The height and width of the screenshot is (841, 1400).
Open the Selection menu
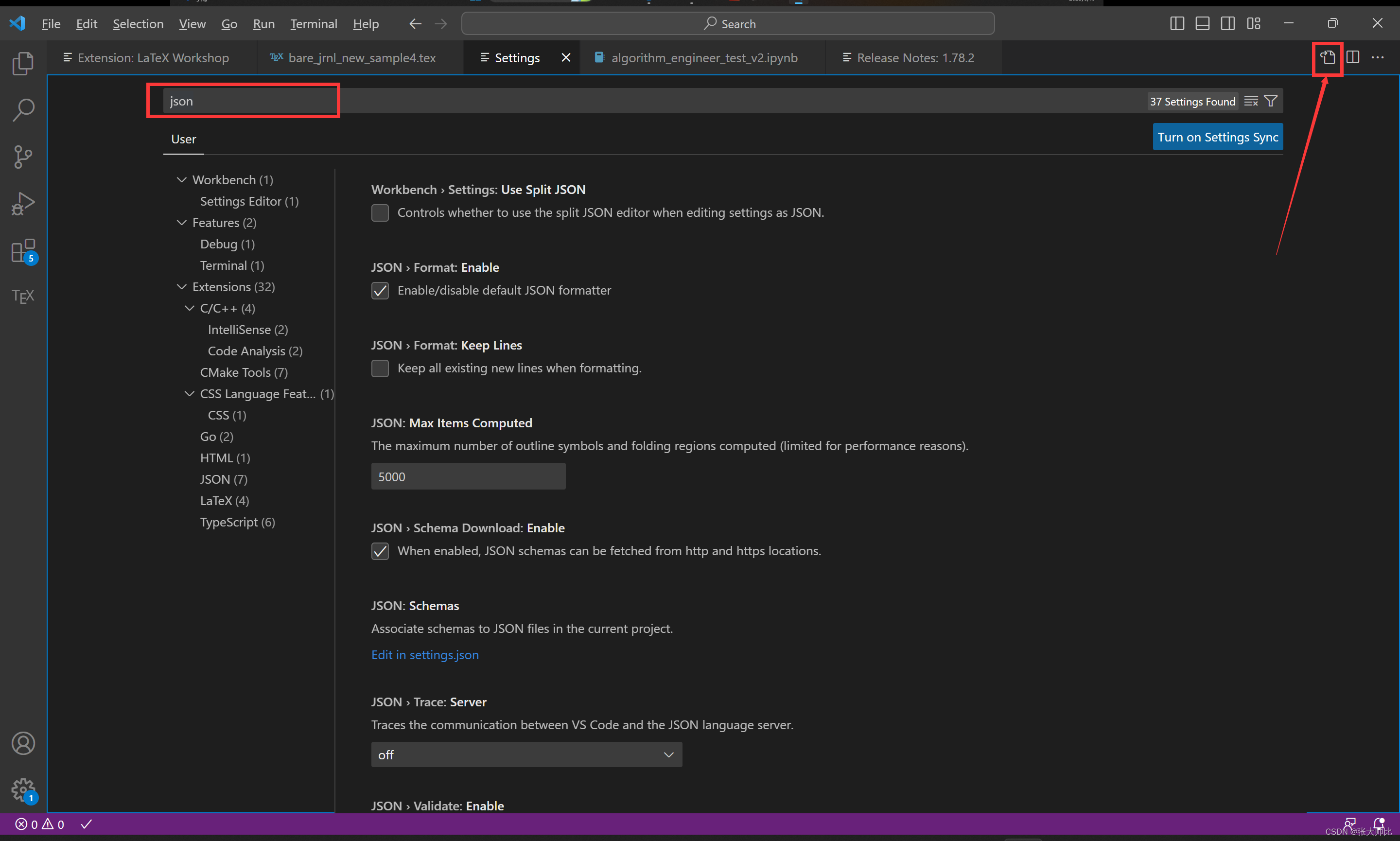pos(138,24)
